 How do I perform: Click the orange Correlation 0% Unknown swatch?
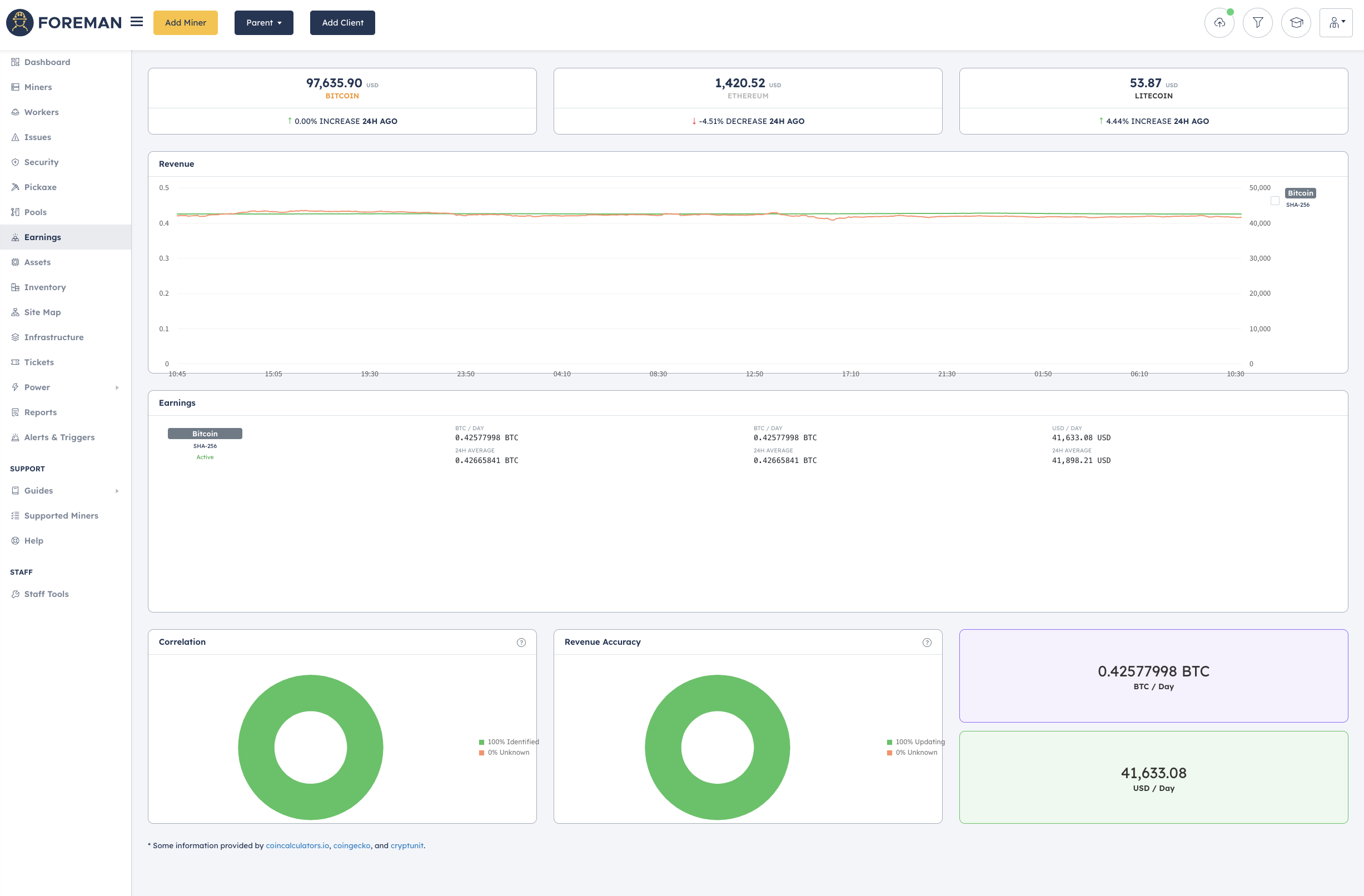click(481, 753)
